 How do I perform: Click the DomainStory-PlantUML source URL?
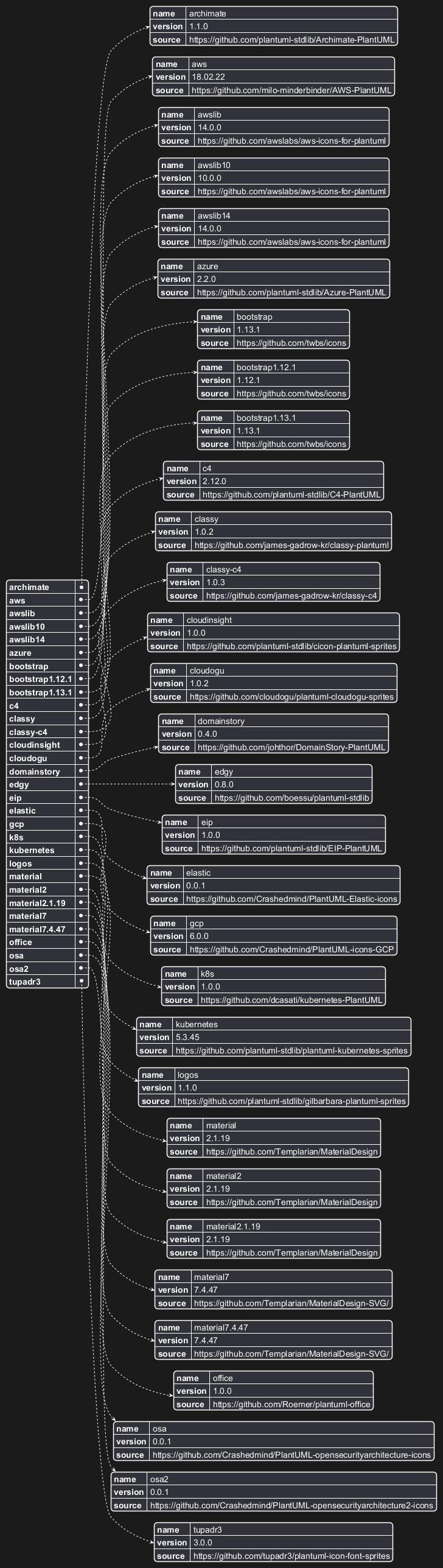pyautogui.click(x=291, y=747)
